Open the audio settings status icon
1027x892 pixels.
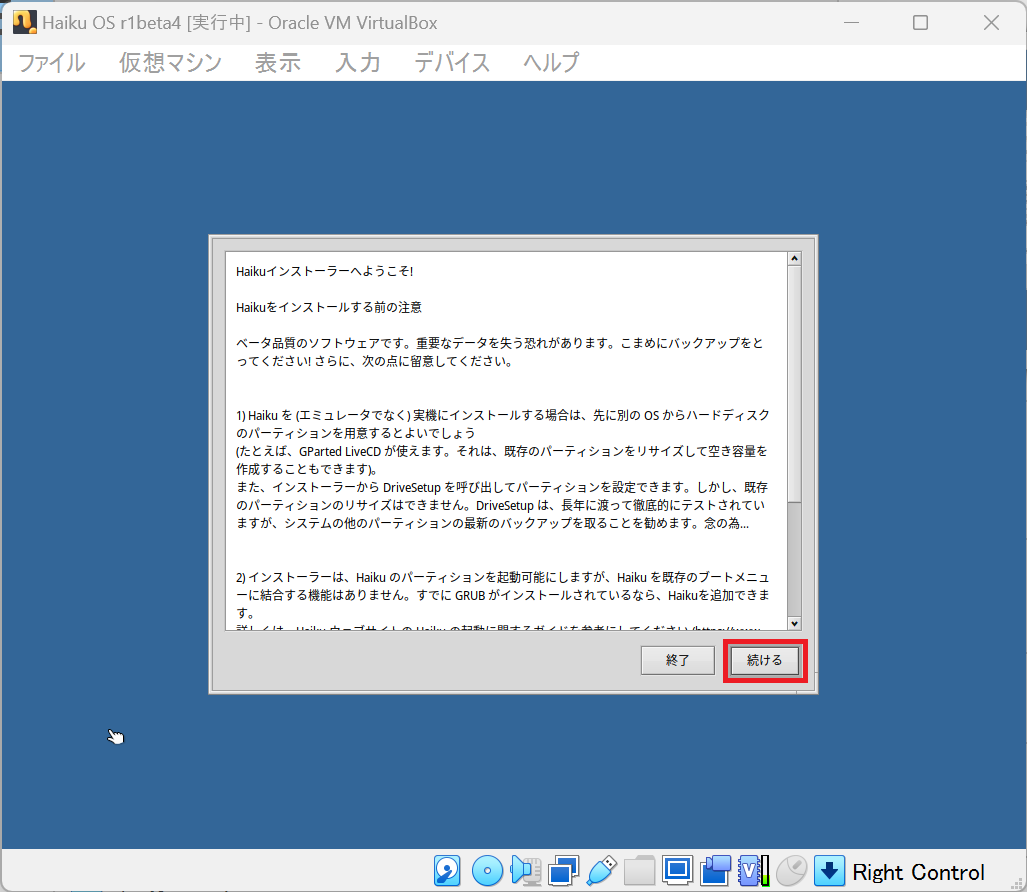click(x=525, y=871)
